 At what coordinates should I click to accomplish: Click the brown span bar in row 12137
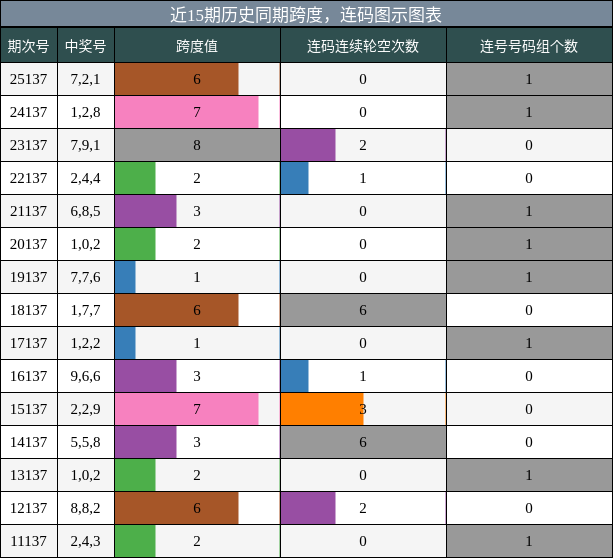coord(177,508)
